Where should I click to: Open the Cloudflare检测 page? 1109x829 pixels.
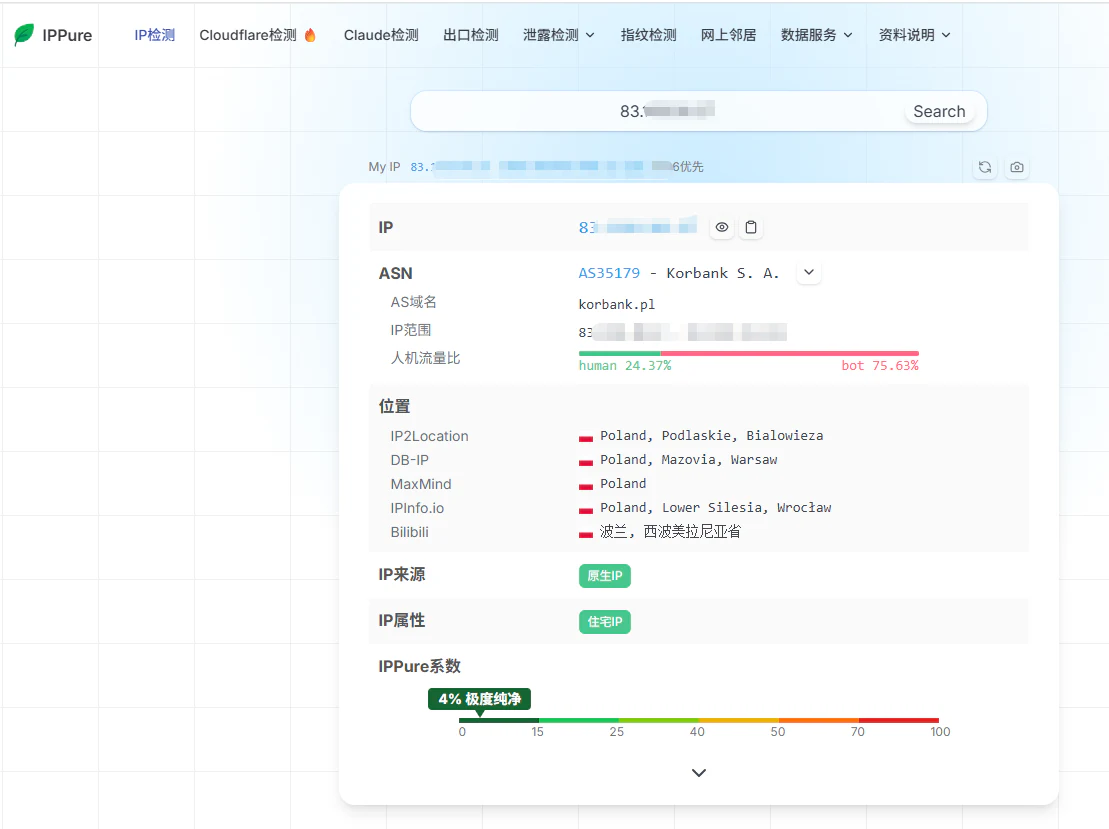pyautogui.click(x=248, y=35)
